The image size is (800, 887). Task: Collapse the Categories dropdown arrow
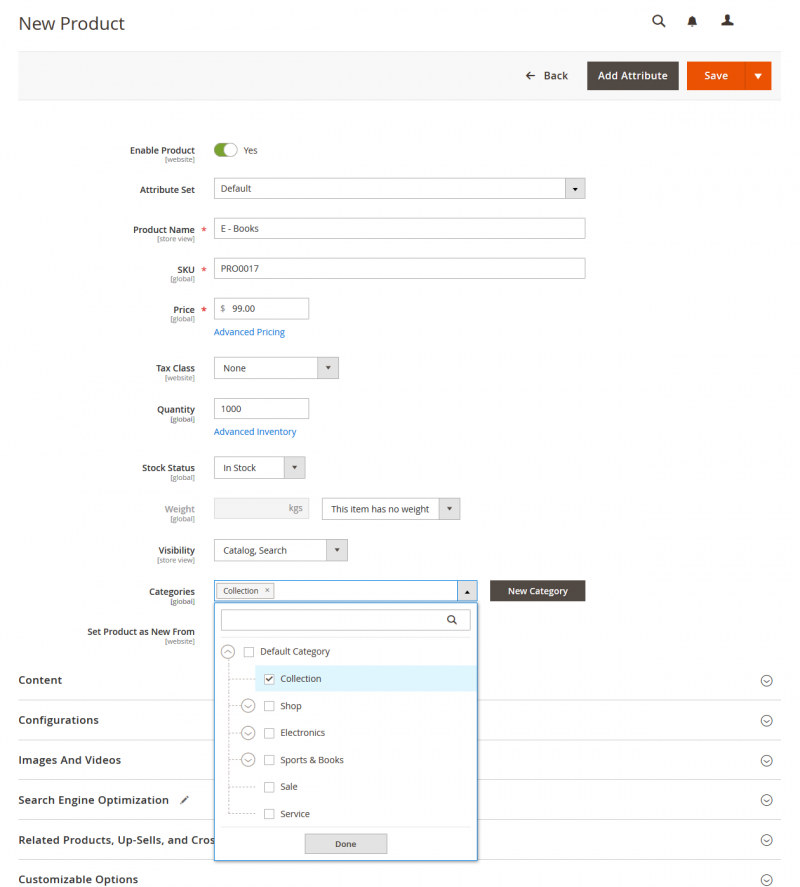(467, 591)
